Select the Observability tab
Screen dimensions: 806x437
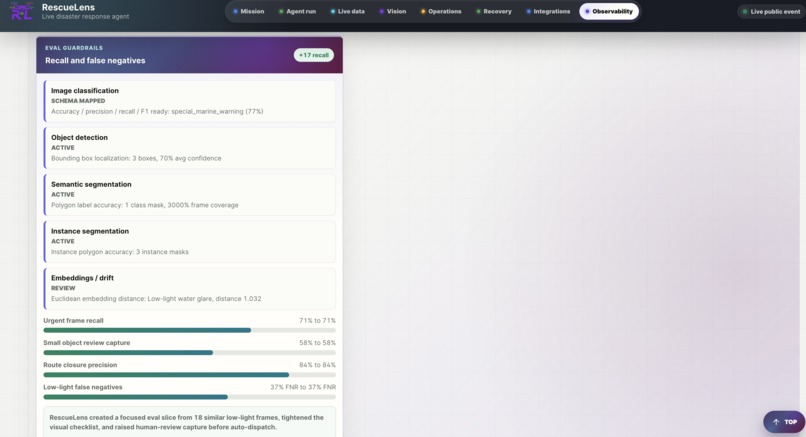point(609,11)
